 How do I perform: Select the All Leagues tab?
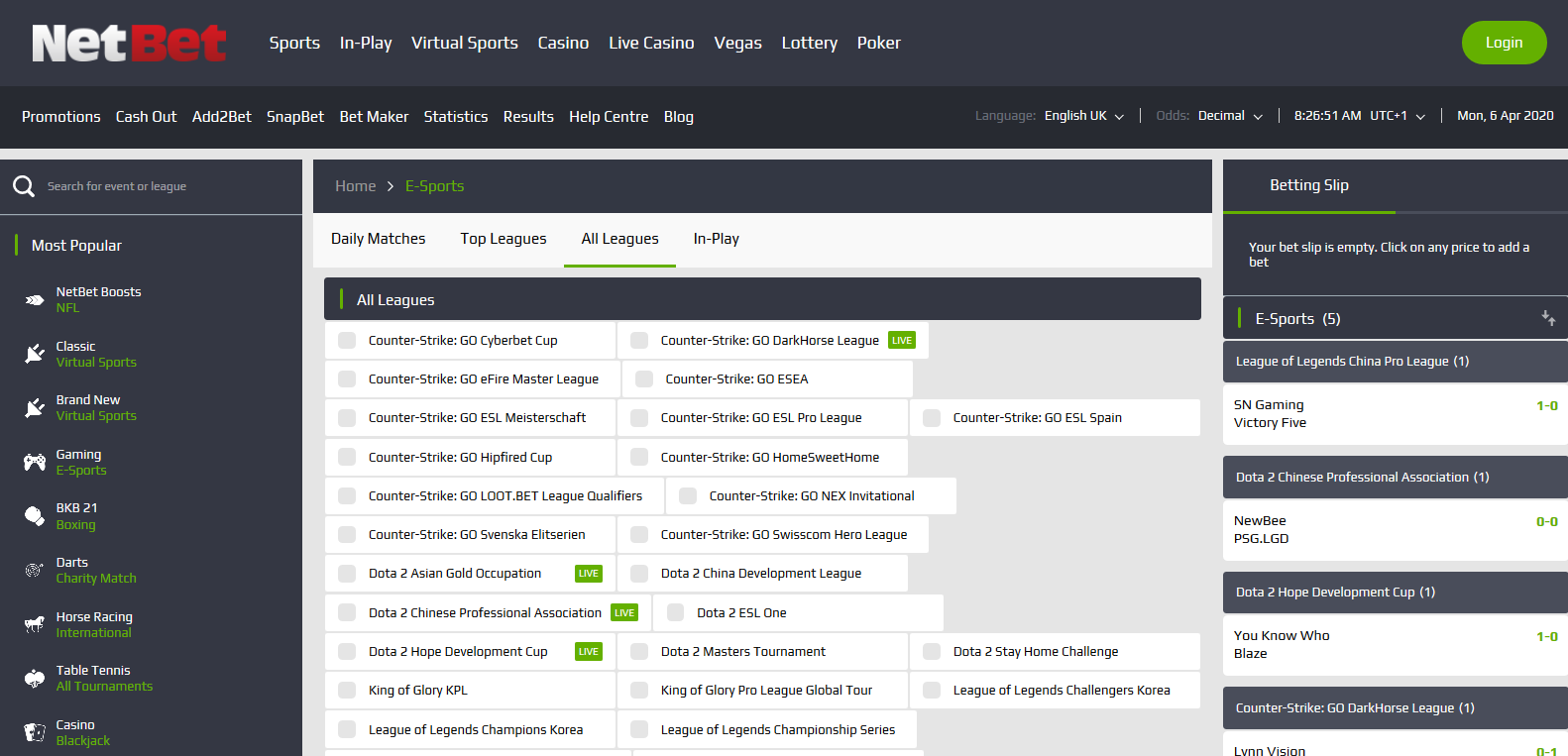619,239
